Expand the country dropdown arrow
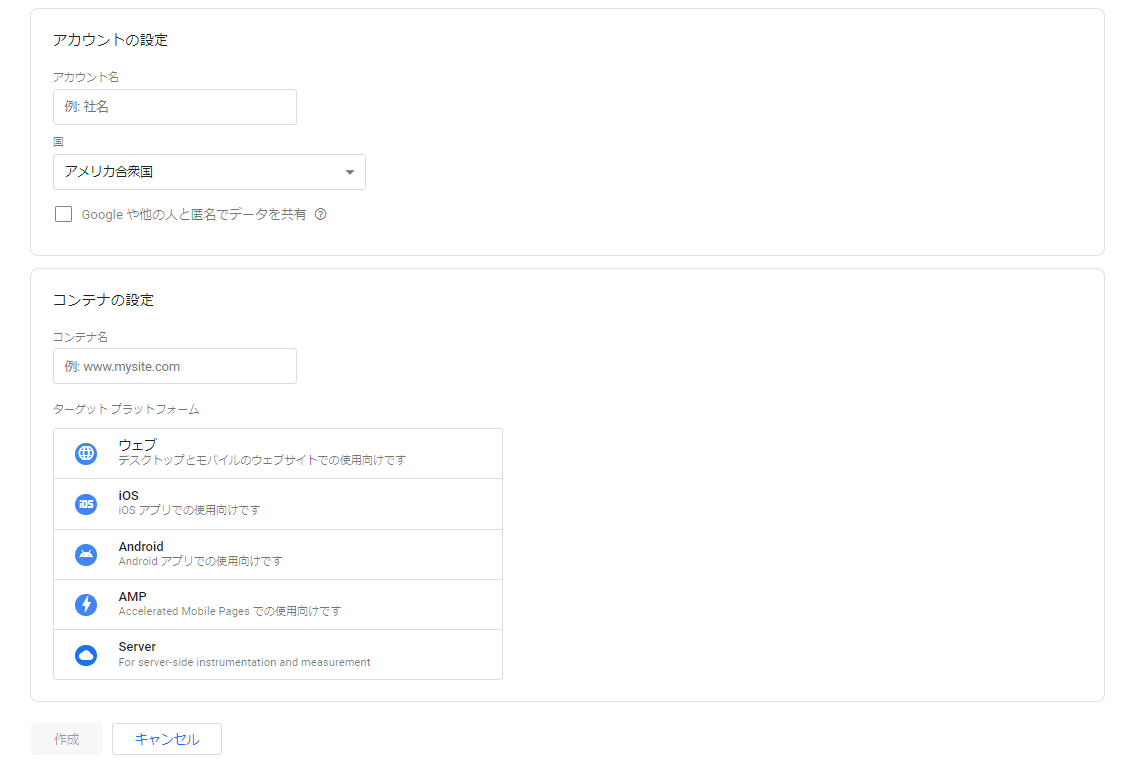The height and width of the screenshot is (766, 1121). tap(349, 172)
